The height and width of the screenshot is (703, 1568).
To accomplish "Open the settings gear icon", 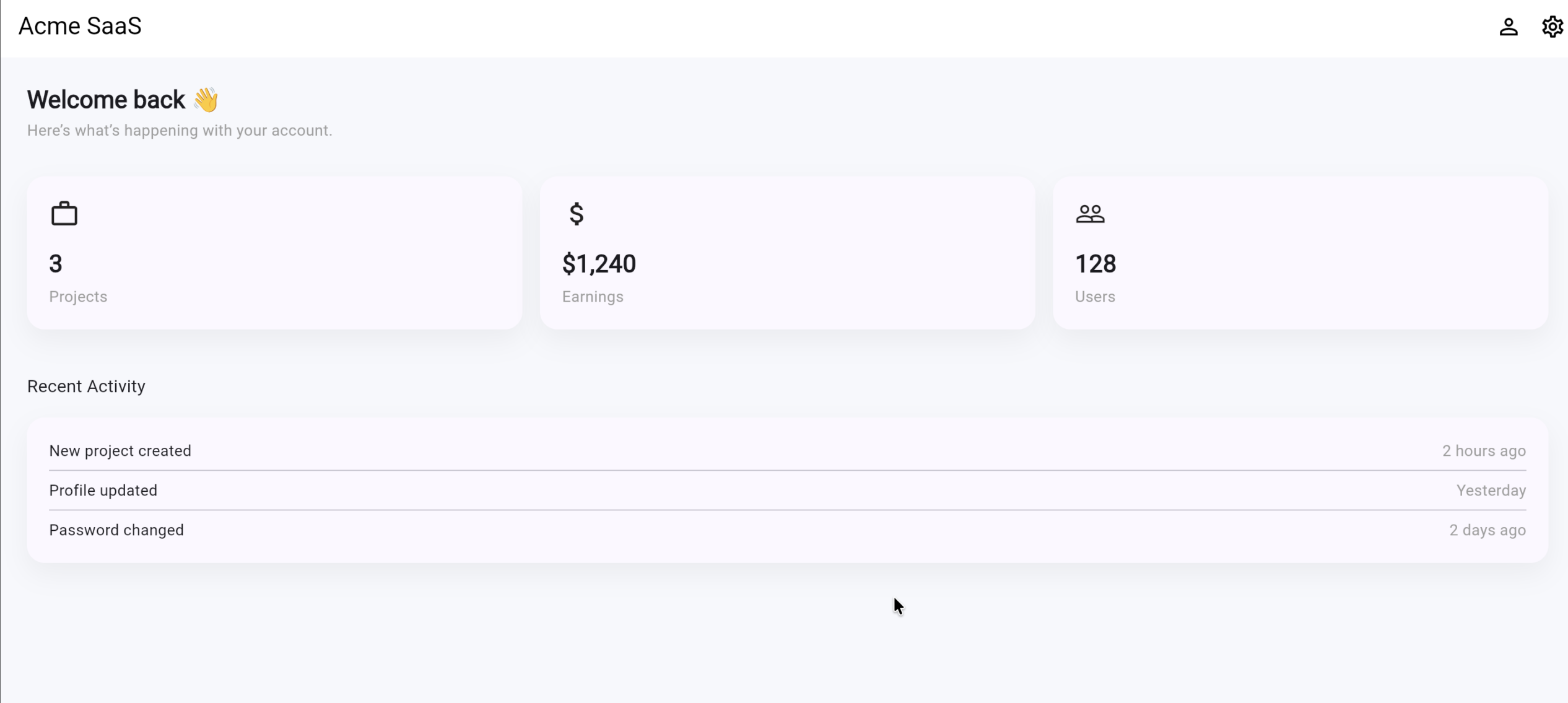I will click(1552, 27).
